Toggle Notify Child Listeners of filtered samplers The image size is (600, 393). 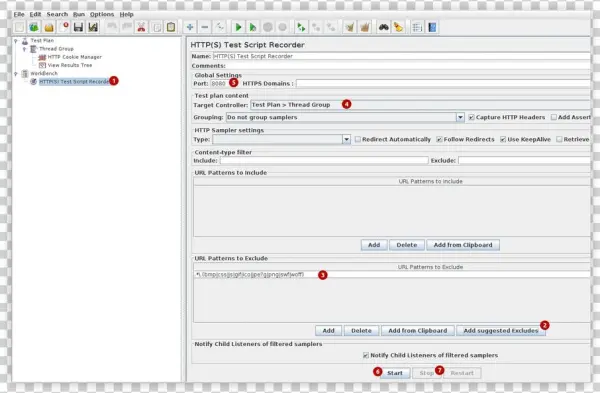point(366,355)
